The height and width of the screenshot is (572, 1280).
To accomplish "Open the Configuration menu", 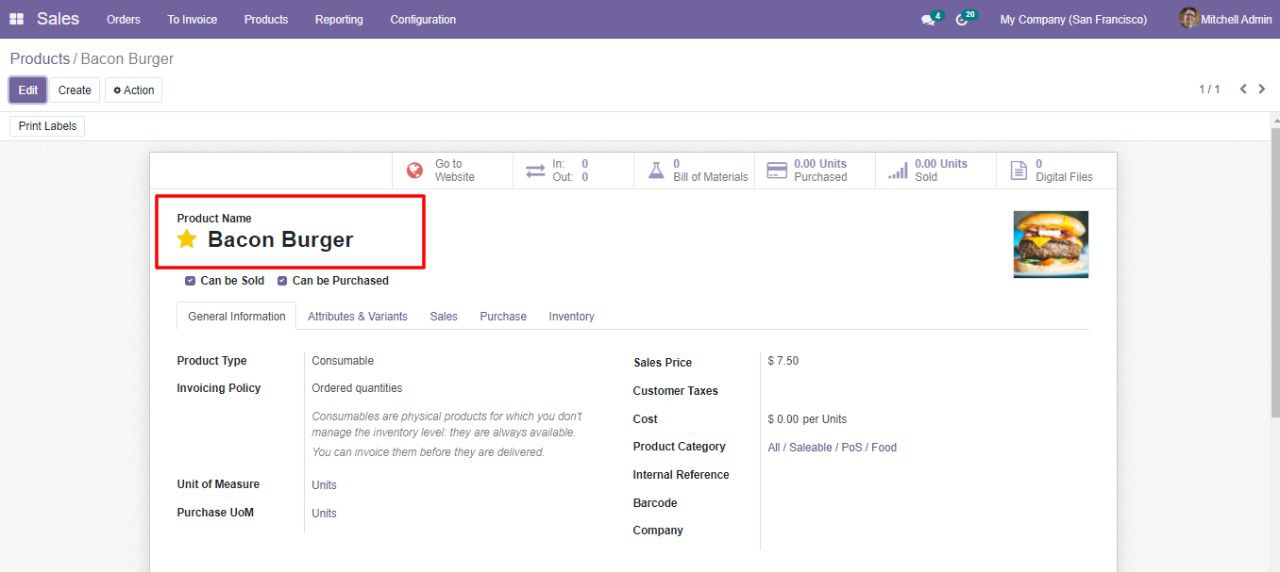I will point(423,20).
